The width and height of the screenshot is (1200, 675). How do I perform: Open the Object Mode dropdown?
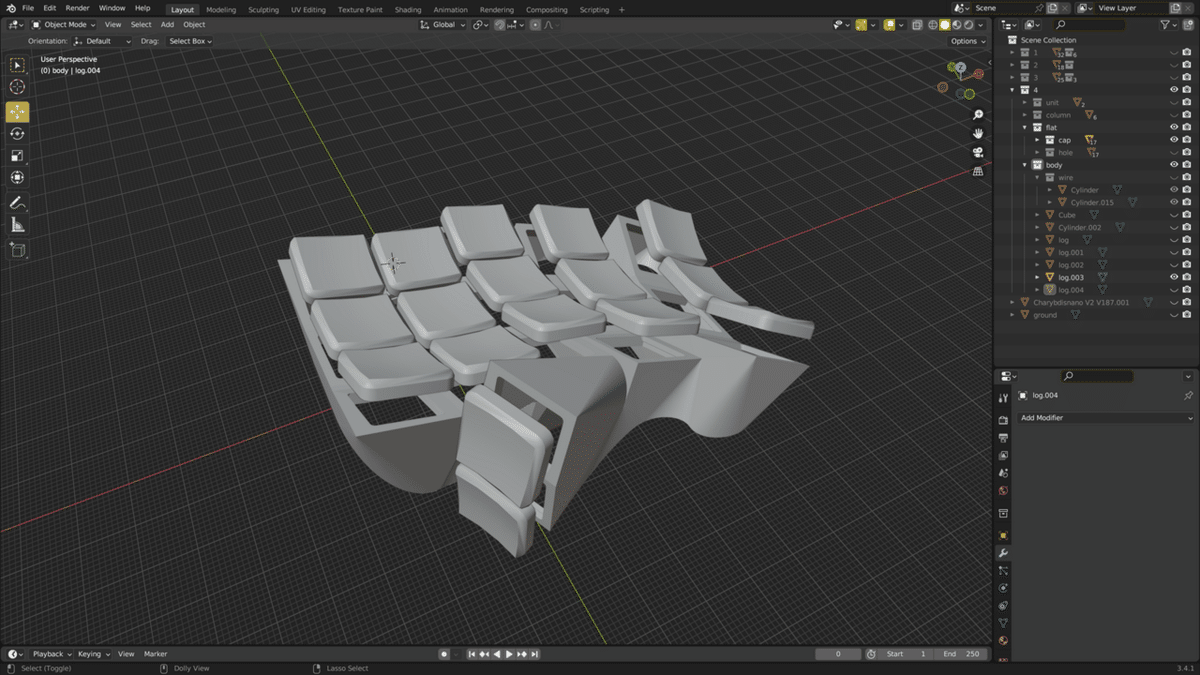pyautogui.click(x=64, y=24)
